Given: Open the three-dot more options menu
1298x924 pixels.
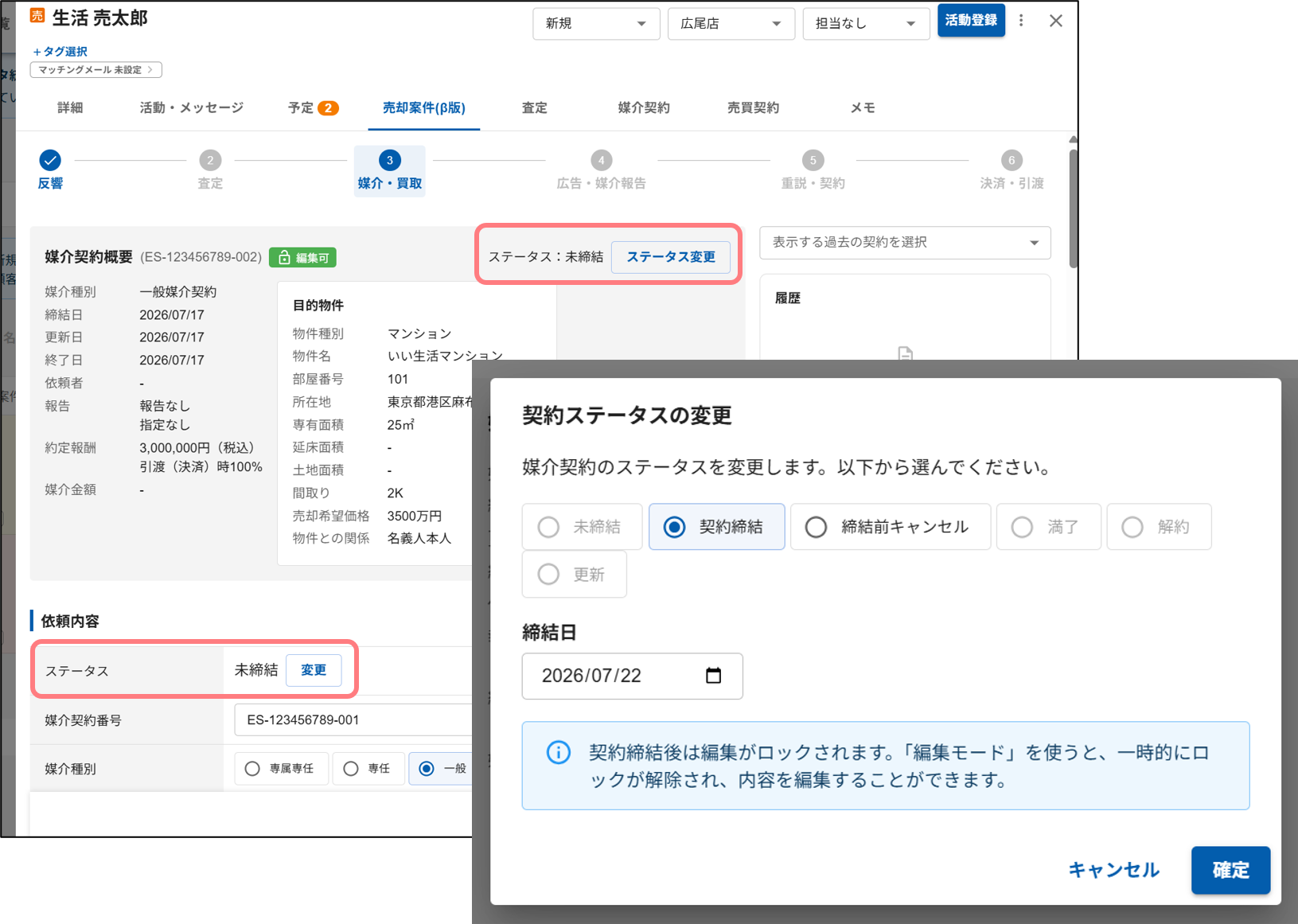Looking at the screenshot, I should 1021,21.
